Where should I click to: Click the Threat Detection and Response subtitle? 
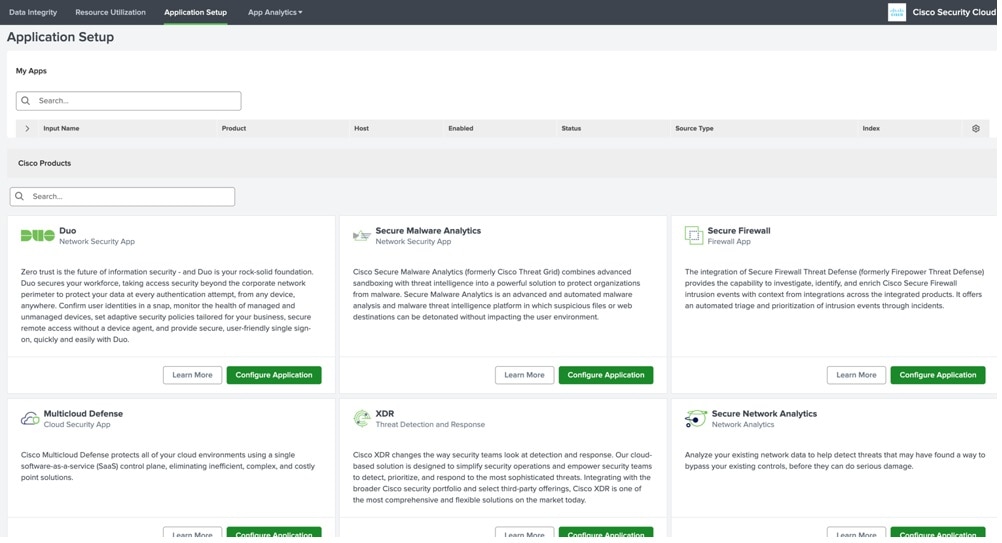[430, 424]
